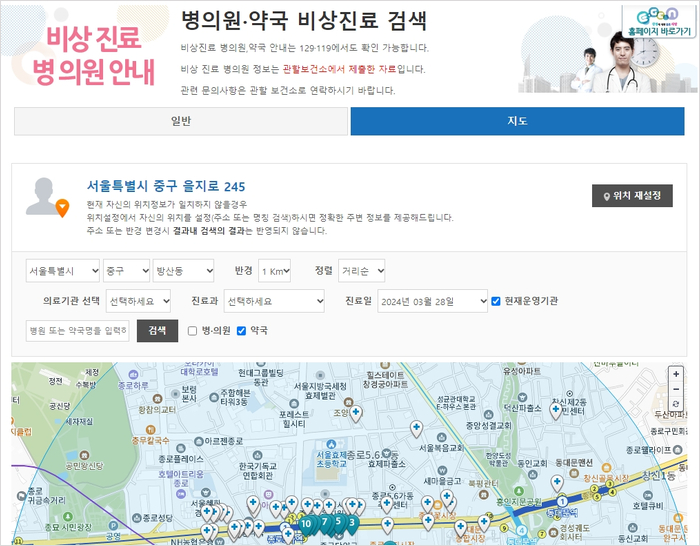Open the 방산동 neighborhood dropdown
The image size is (700, 546).
(183, 271)
